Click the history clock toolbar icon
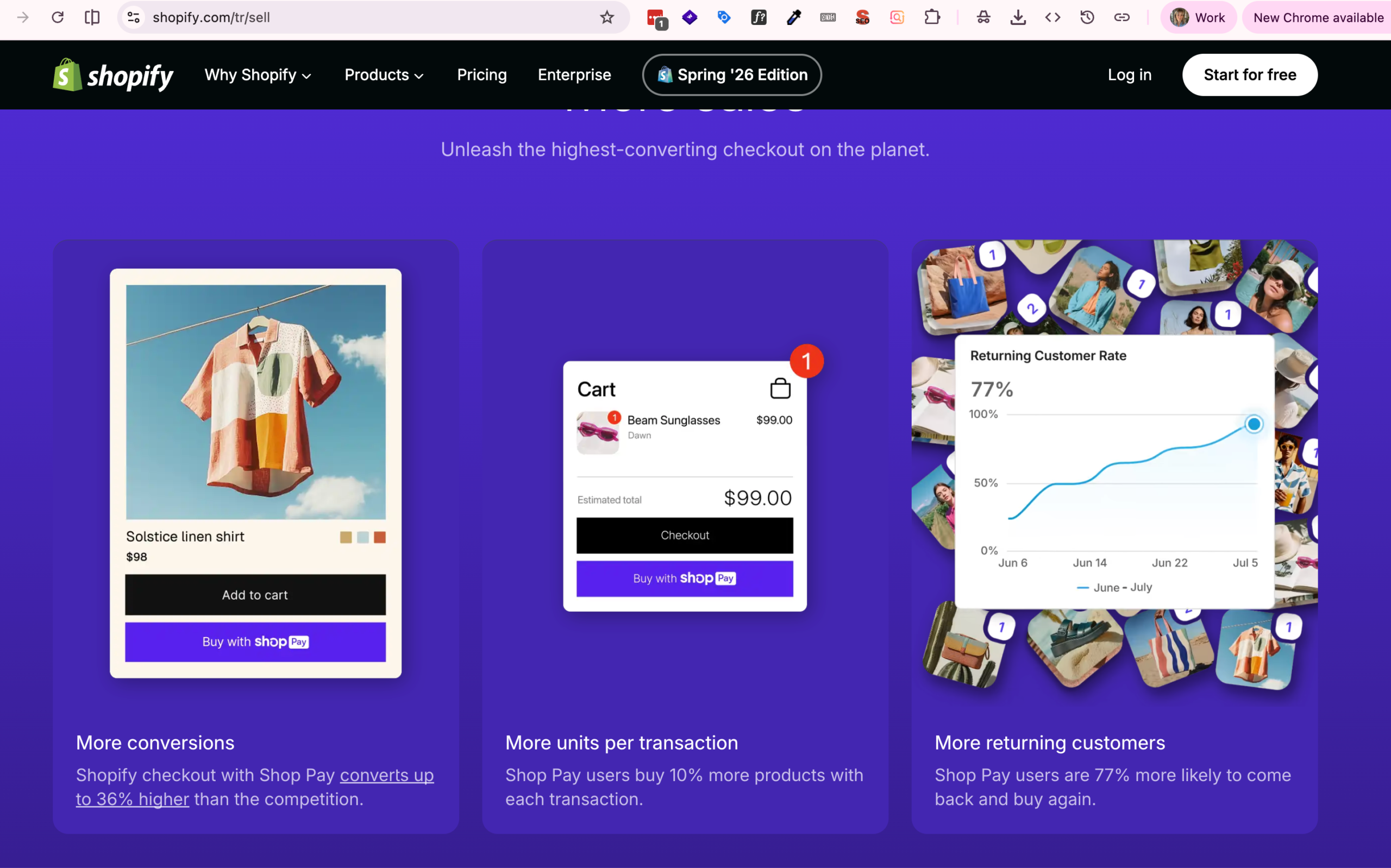 1087,17
